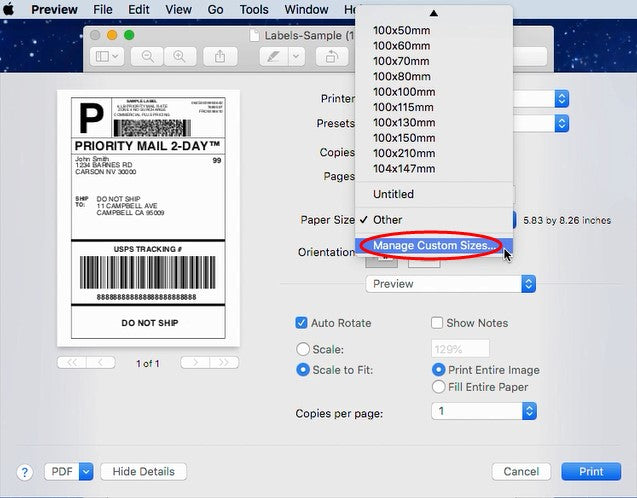Click the zoom out magnifier icon
This screenshot has width=637, height=498.
coord(148,57)
